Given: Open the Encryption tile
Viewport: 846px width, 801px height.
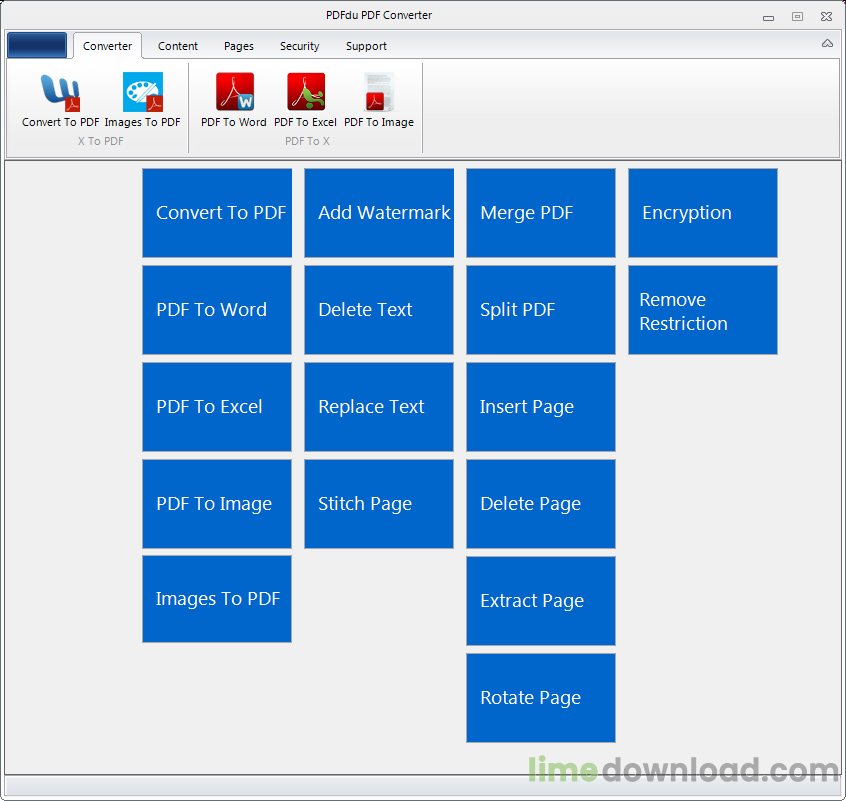Looking at the screenshot, I should [702, 213].
